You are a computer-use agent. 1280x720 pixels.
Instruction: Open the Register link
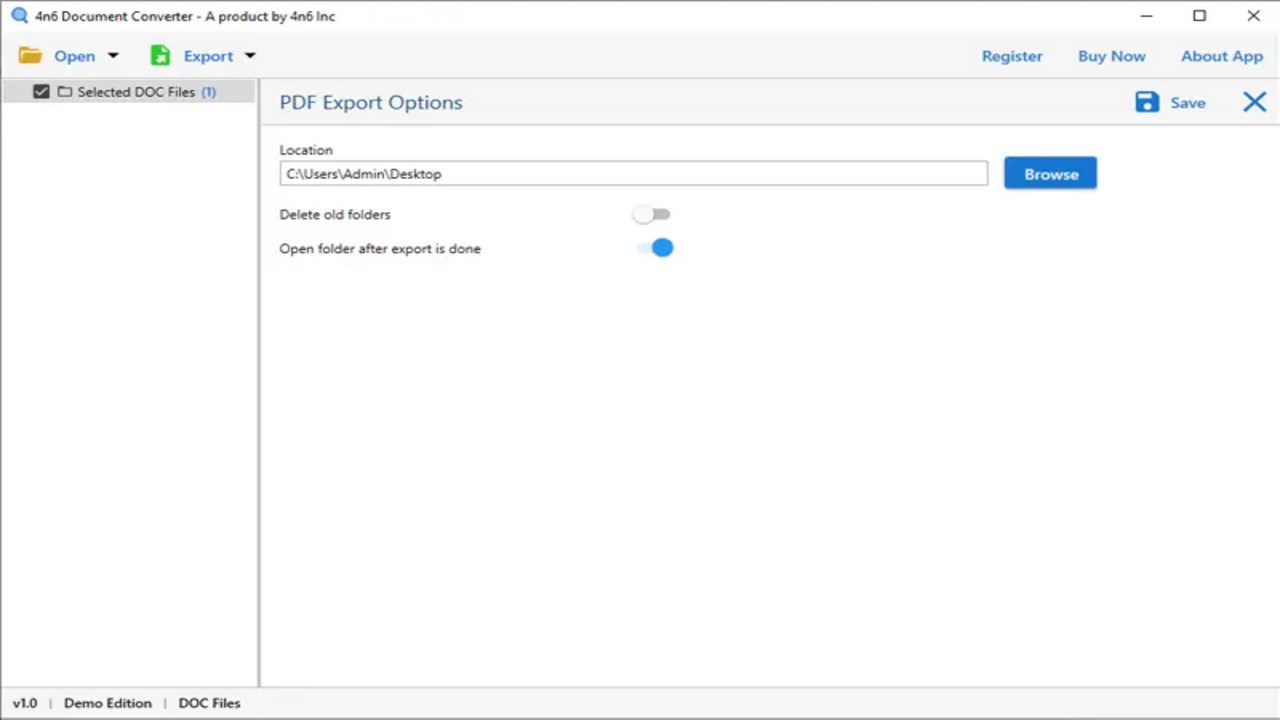1012,56
